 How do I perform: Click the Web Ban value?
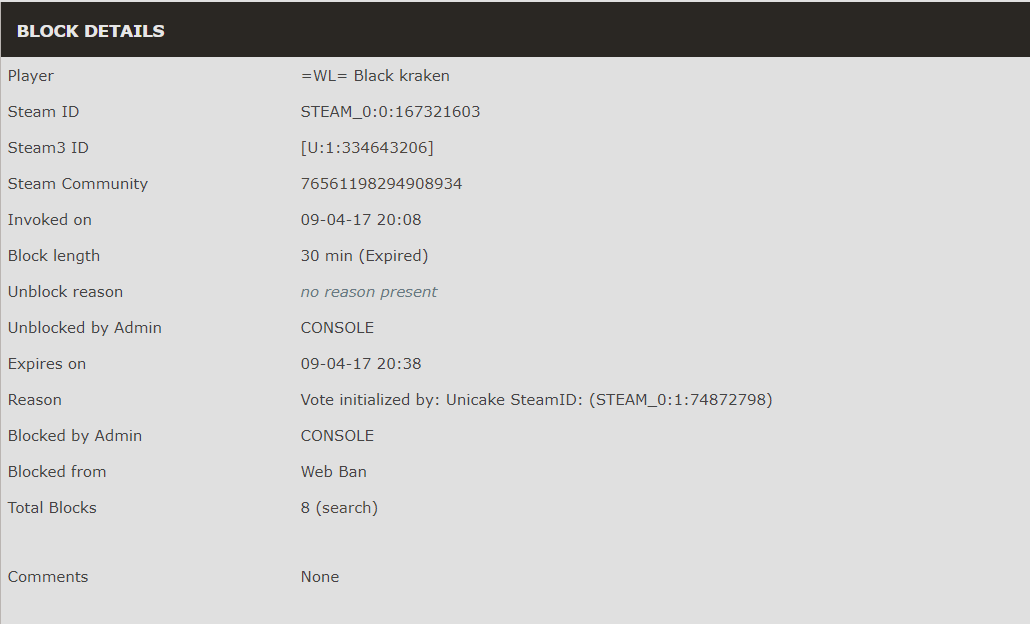[x=334, y=472]
